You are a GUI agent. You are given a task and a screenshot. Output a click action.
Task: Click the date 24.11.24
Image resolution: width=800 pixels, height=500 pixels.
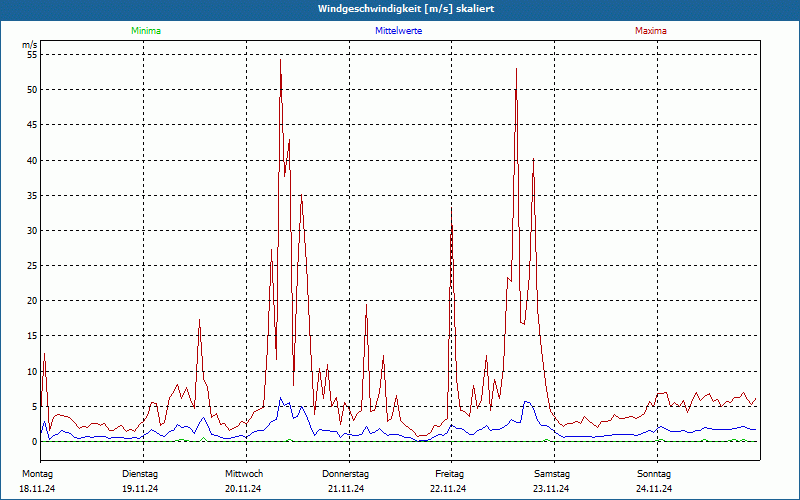[x=654, y=489]
